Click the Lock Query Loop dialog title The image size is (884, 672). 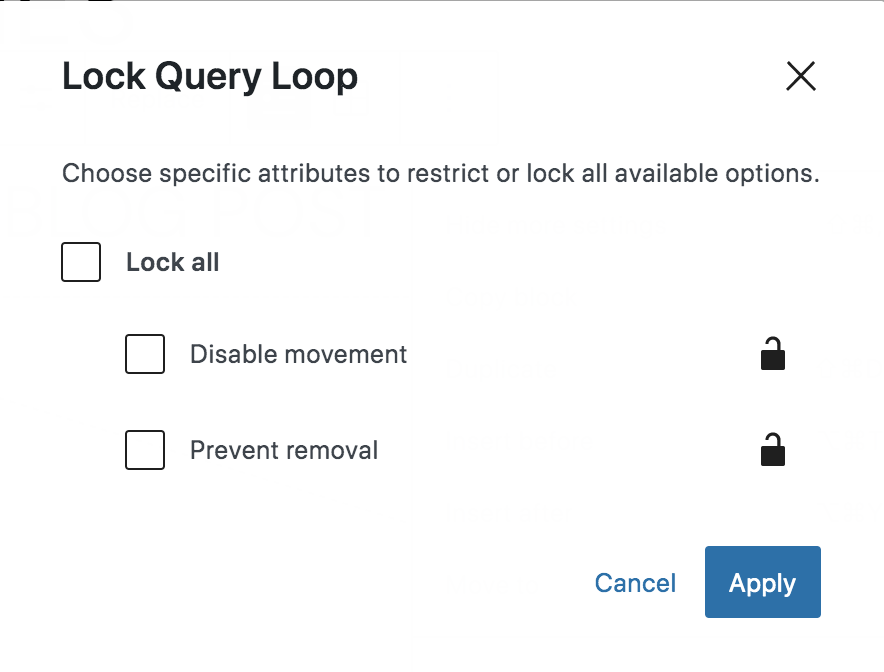tap(210, 76)
